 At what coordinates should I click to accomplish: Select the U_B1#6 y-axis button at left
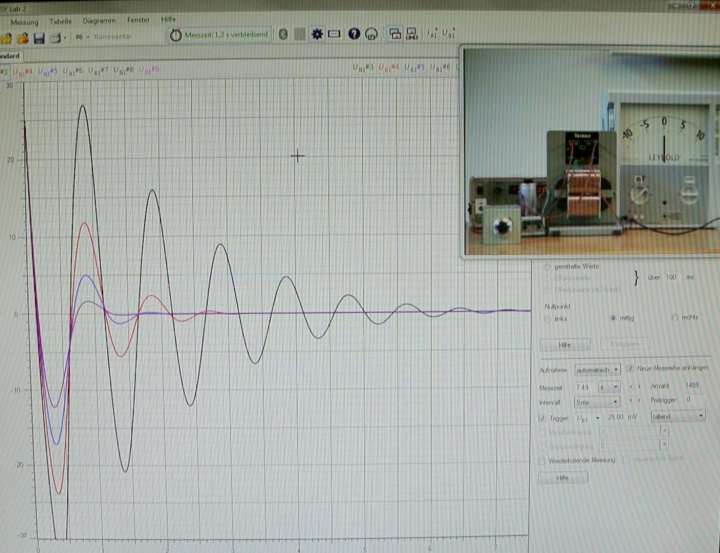click(73, 71)
